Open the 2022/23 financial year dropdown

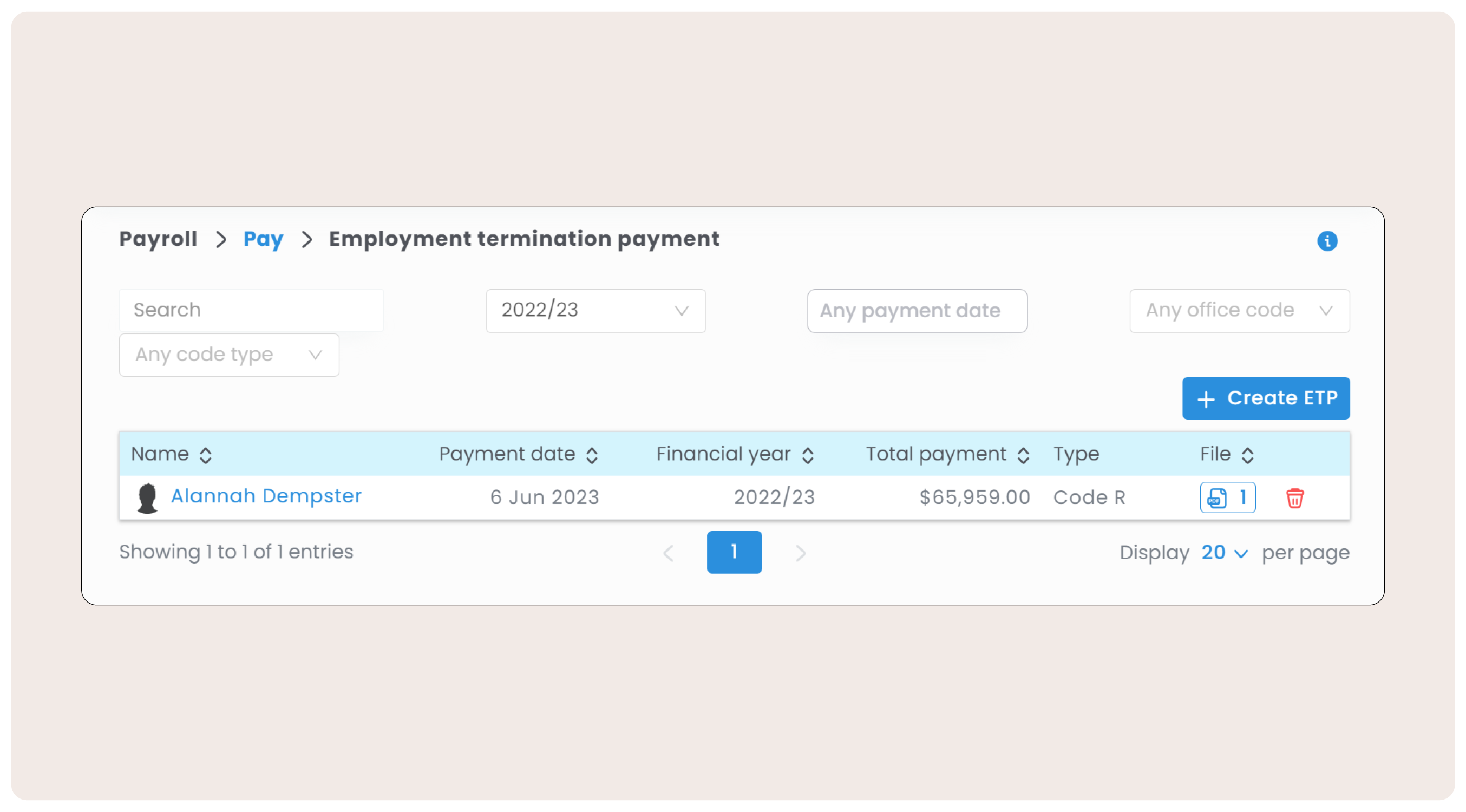tap(595, 311)
